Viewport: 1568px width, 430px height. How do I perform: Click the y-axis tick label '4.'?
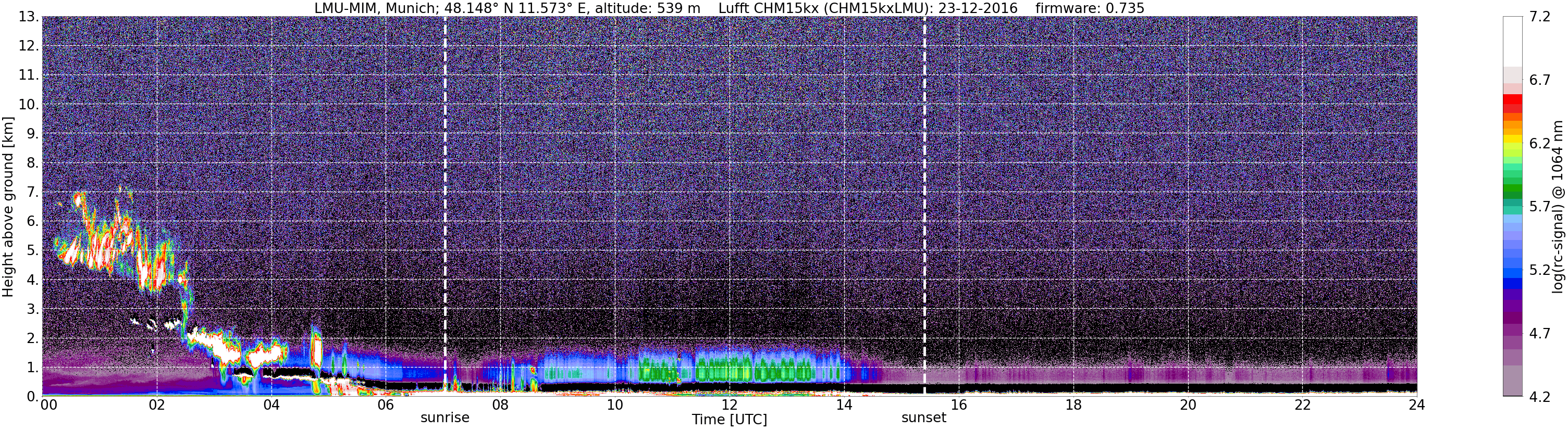point(33,280)
